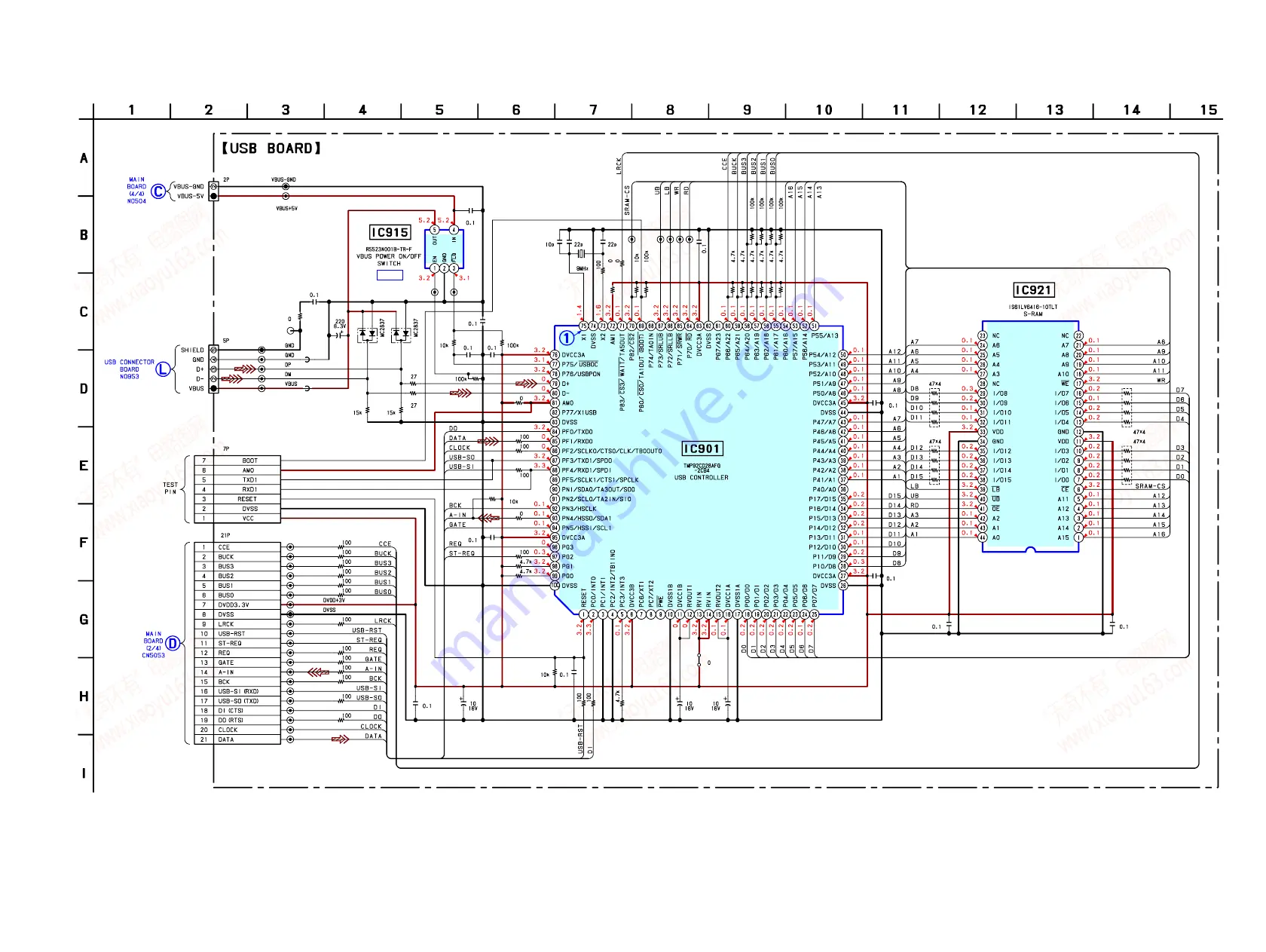Screen dimensions: 1266x952
Task: Click the SRAM-CS label right of IC921
Action: point(1151,487)
